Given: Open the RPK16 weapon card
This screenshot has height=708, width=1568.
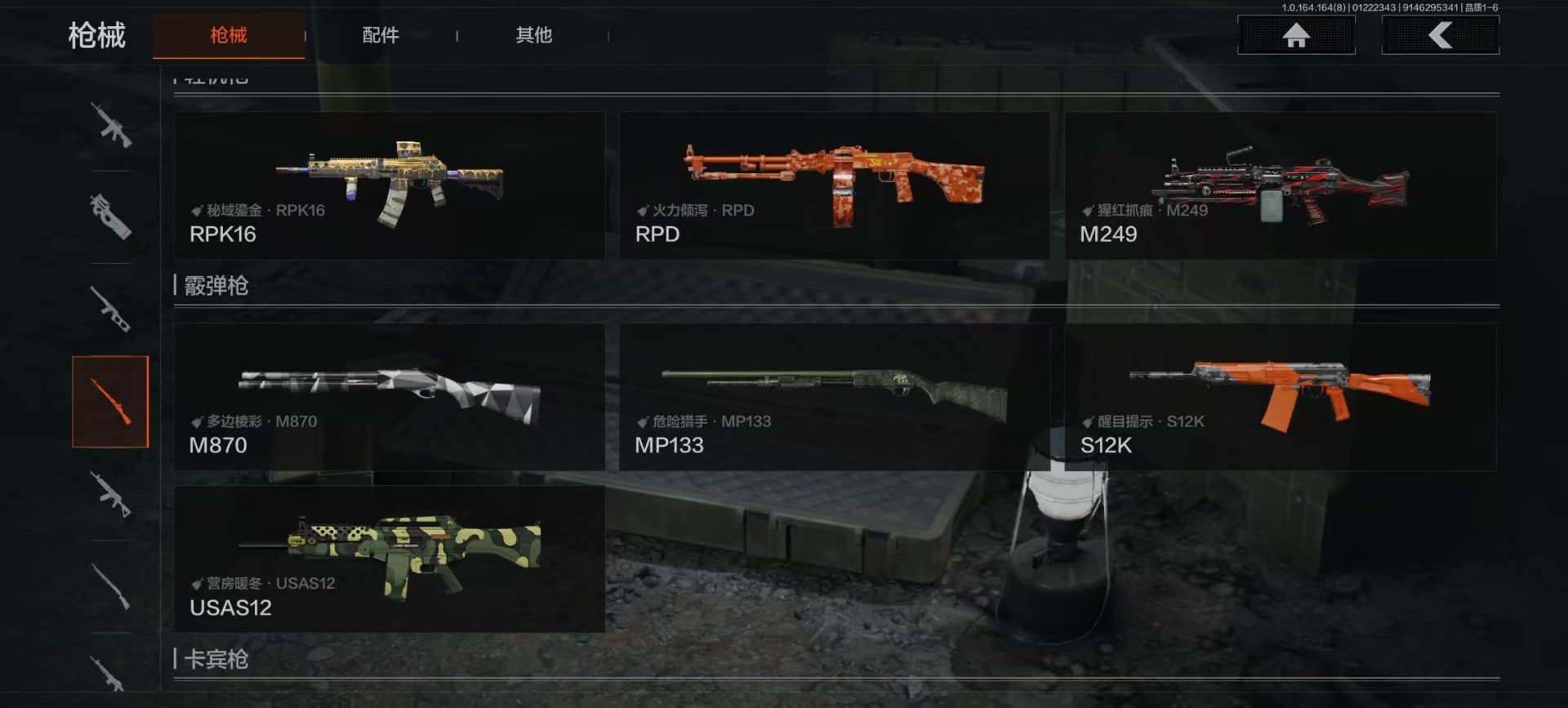Looking at the screenshot, I should (390, 186).
